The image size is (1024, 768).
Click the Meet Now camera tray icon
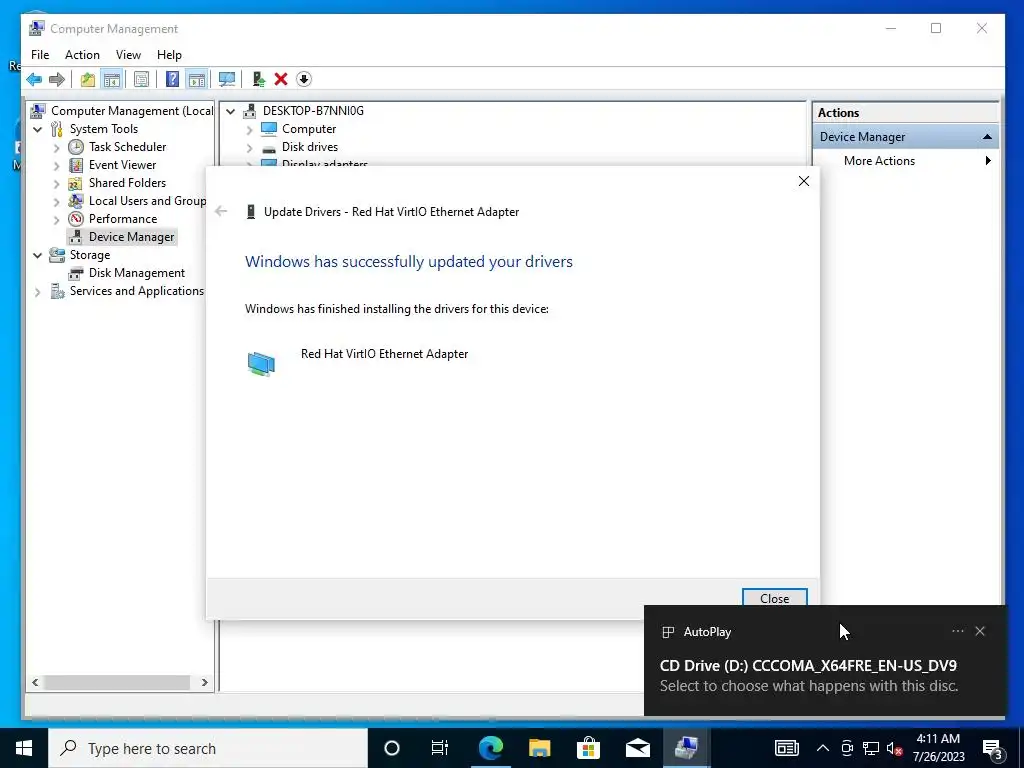pyautogui.click(x=847, y=748)
